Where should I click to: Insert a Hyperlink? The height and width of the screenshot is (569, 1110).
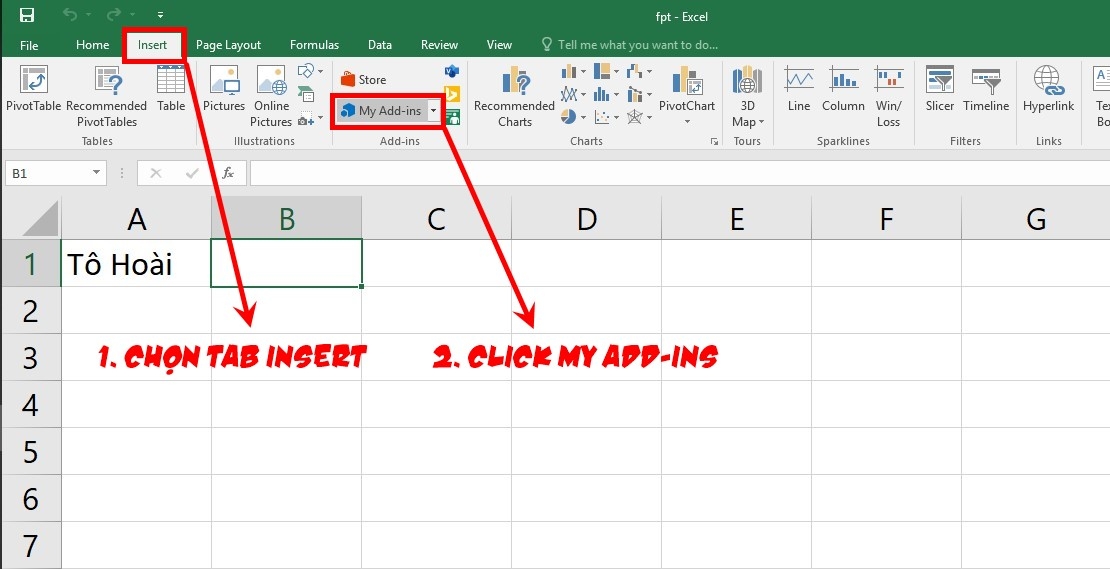[x=1048, y=88]
